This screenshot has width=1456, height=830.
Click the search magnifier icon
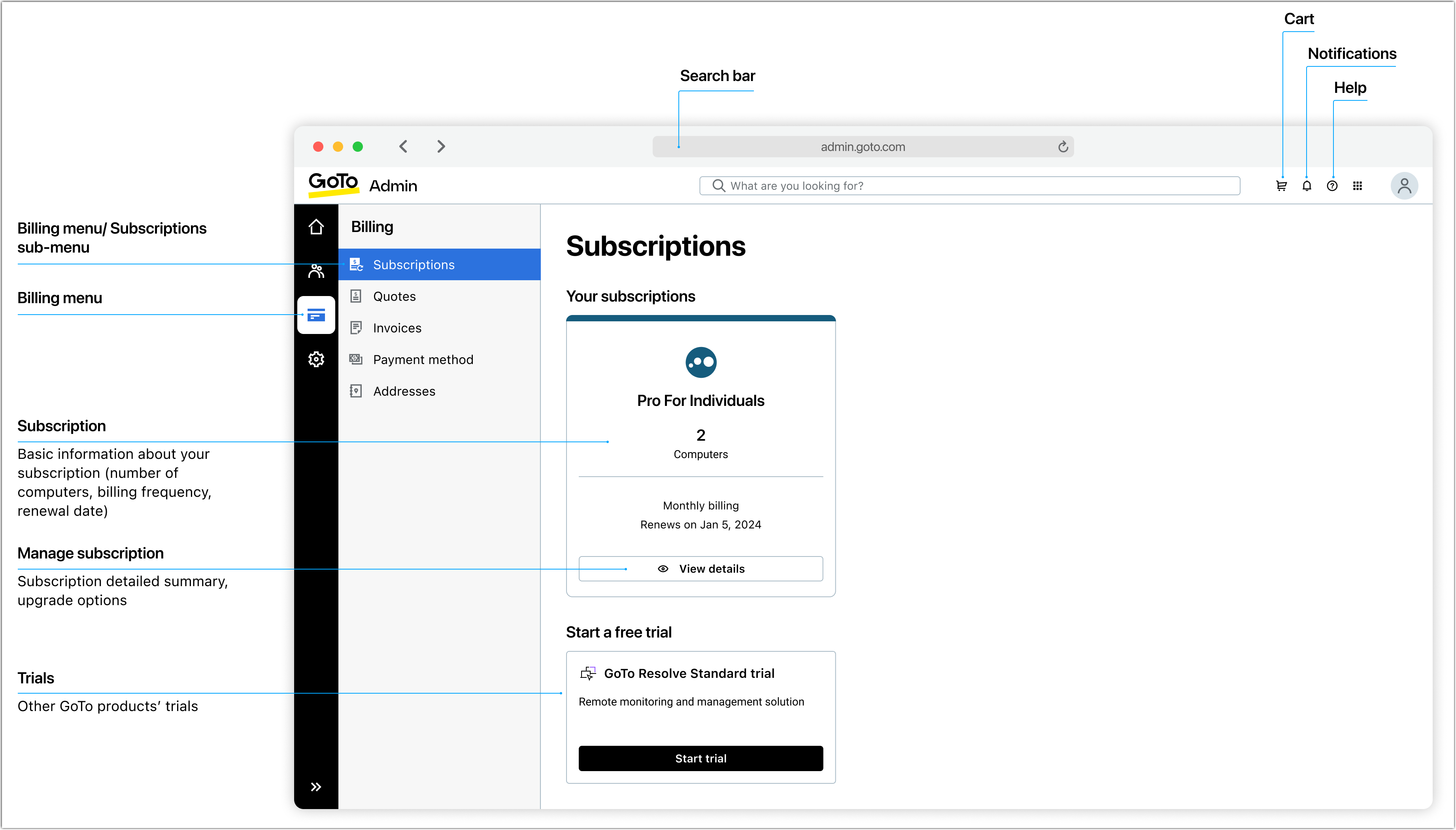pyautogui.click(x=718, y=186)
